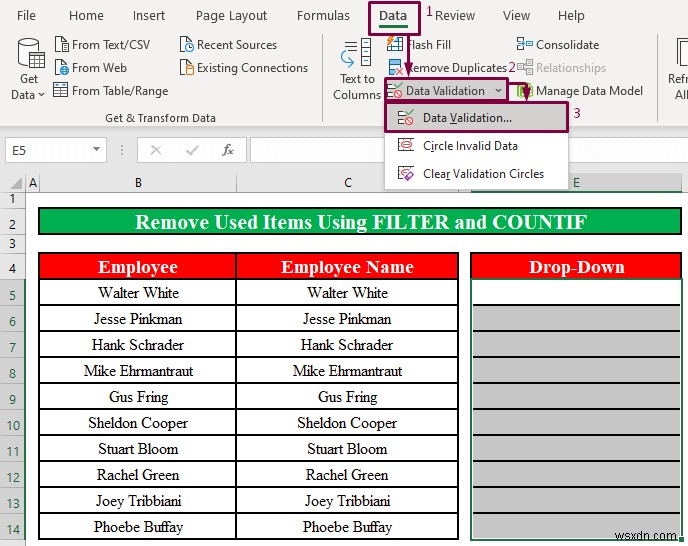
Task: Select column B header
Action: (138, 183)
